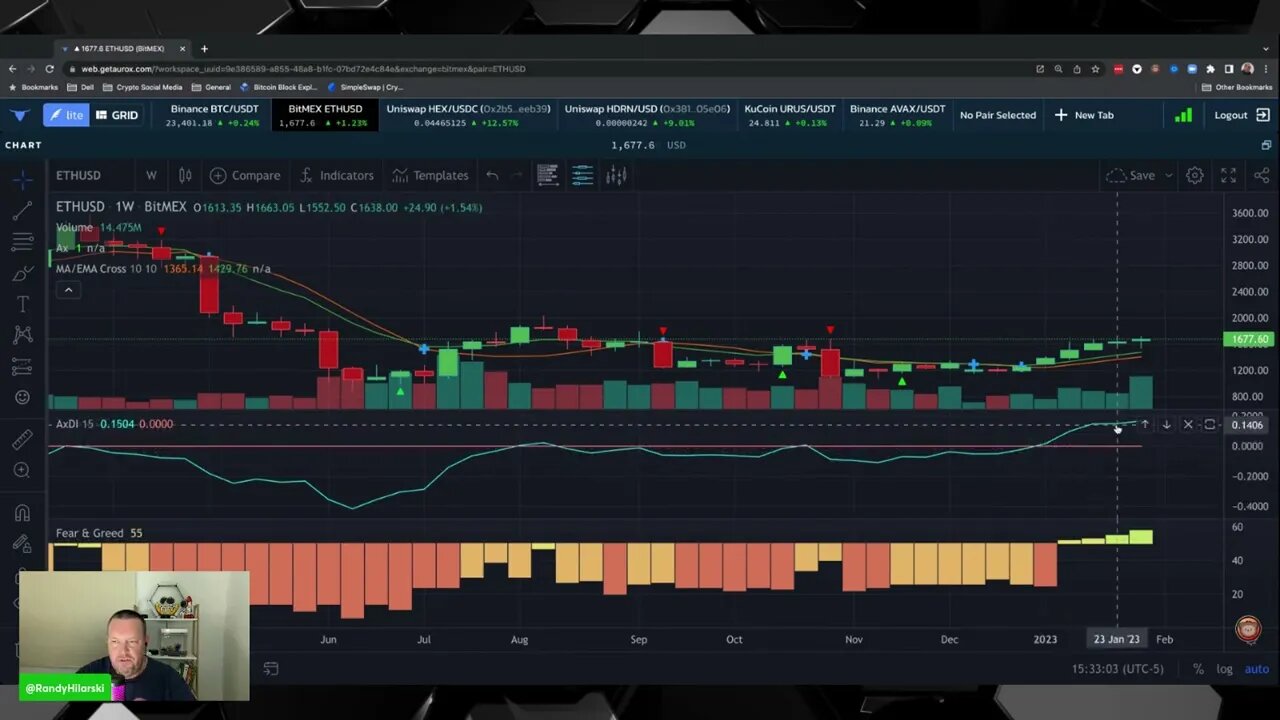1280x720 pixels.
Task: Select the text annotation tool
Action: [x=22, y=304]
